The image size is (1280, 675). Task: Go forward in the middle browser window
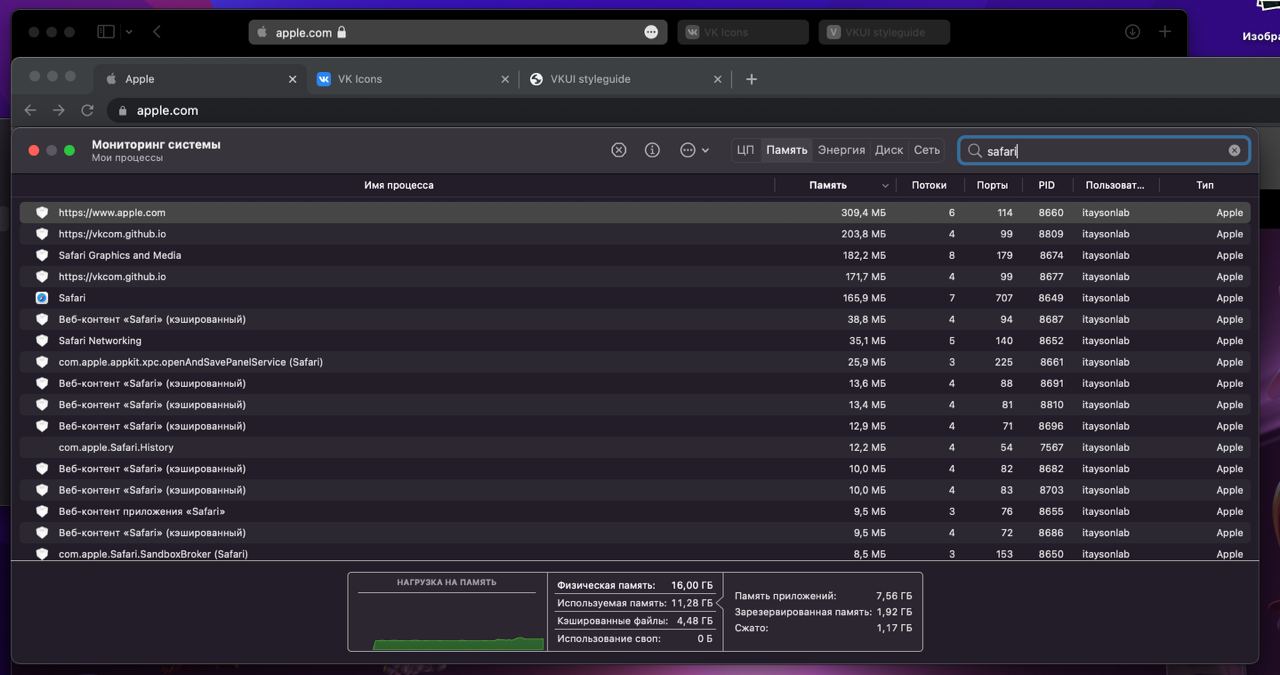point(59,110)
